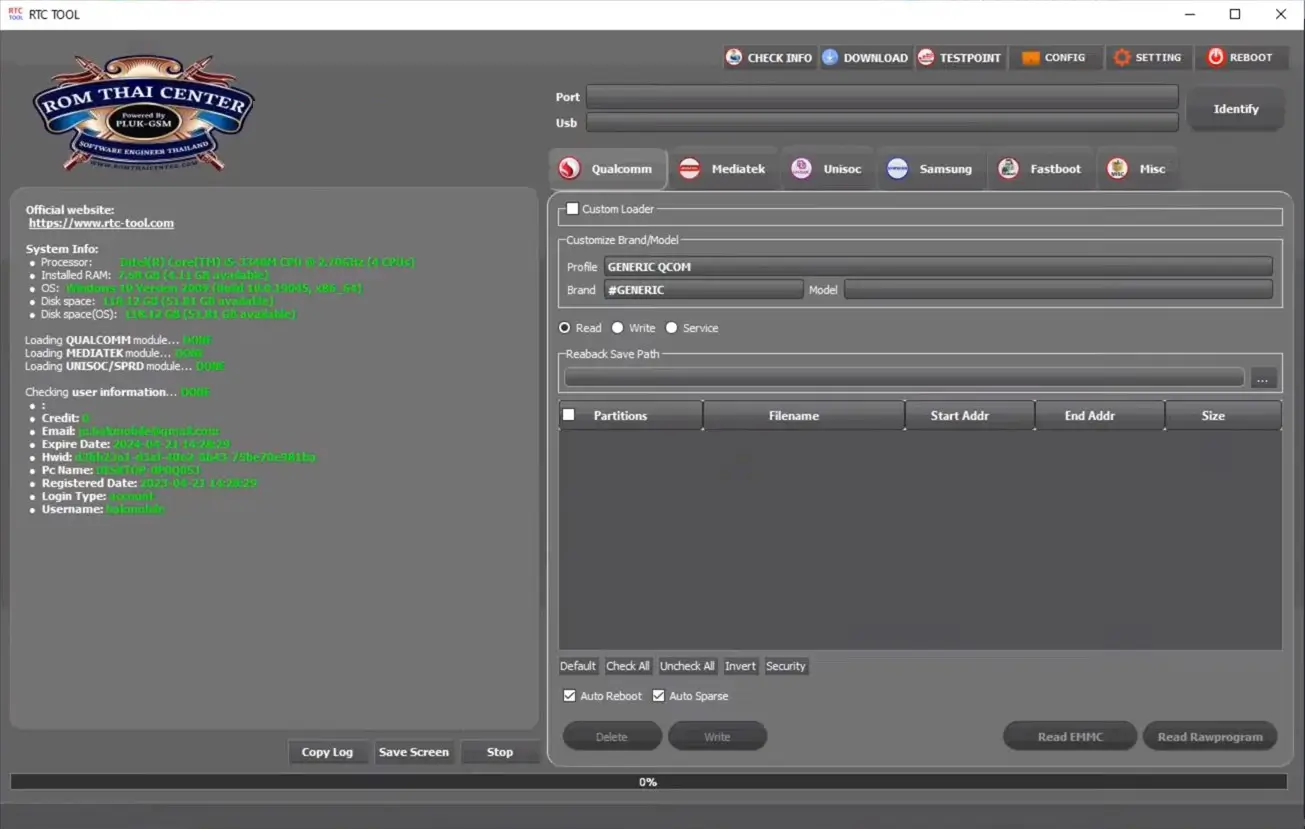Switch to the Samsung tab
This screenshot has width=1305, height=829.
931,169
